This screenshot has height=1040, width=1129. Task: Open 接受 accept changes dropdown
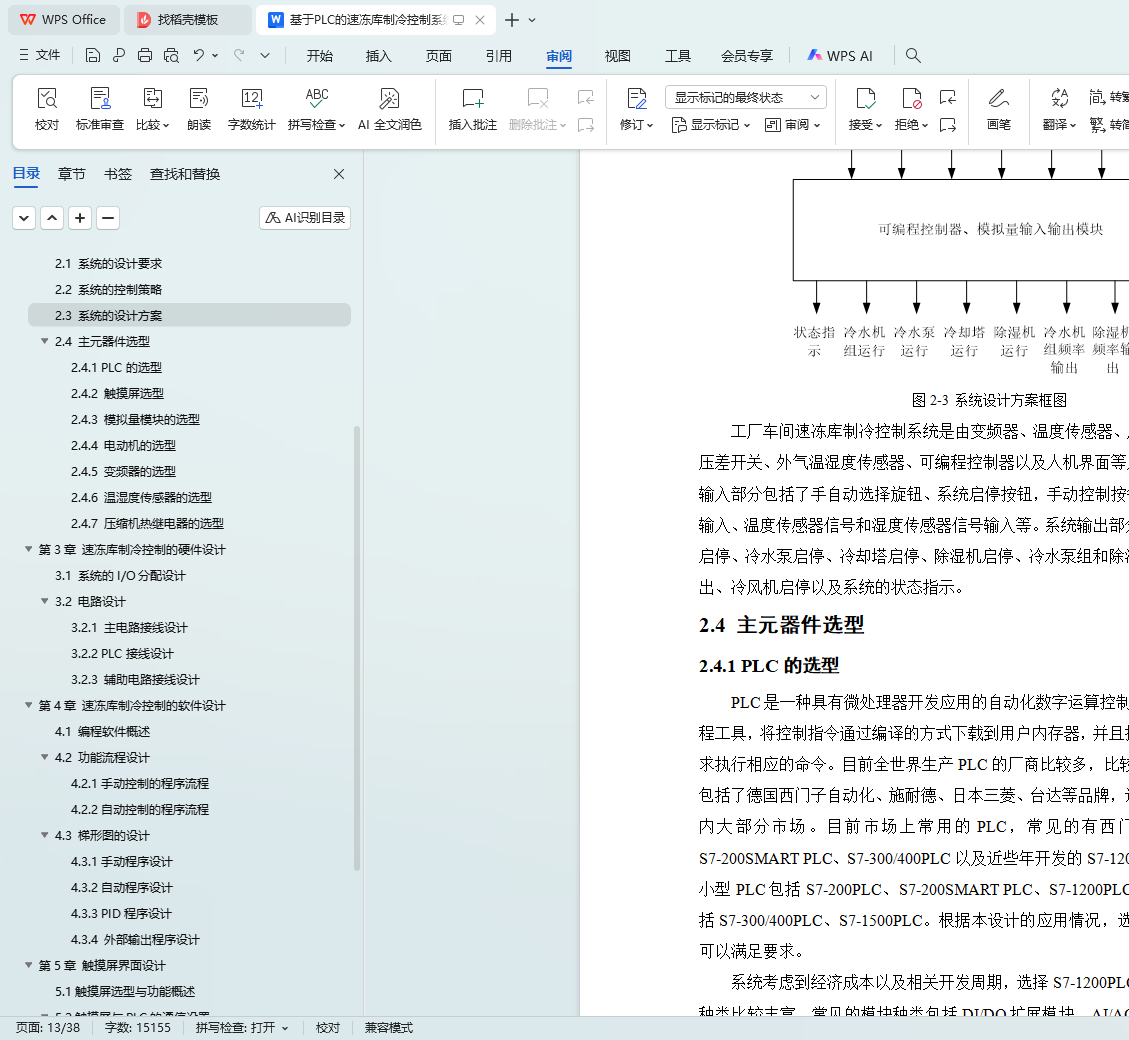coord(865,125)
